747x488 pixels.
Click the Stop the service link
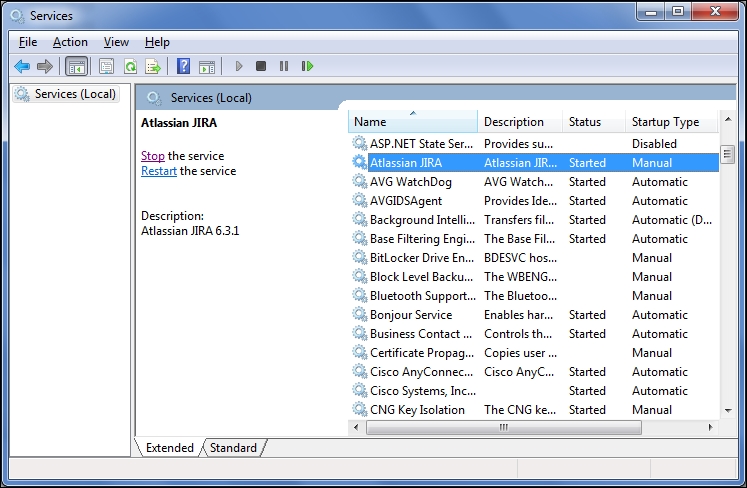click(152, 156)
